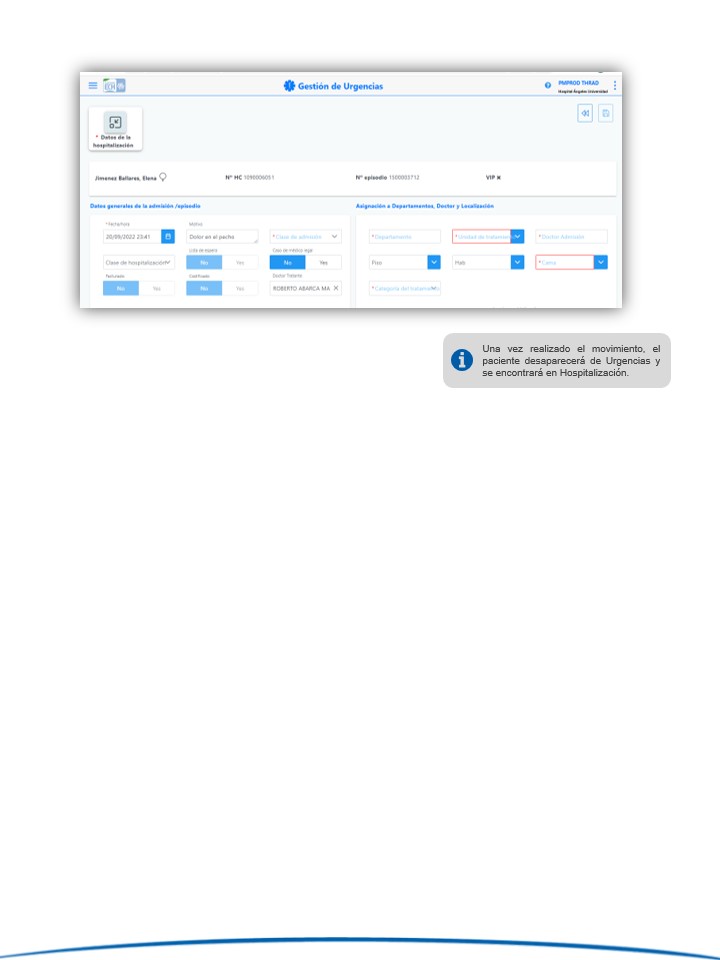Image resolution: width=720 pixels, height=960 pixels.
Task: Set Confirmado to Yes
Action: [240, 288]
